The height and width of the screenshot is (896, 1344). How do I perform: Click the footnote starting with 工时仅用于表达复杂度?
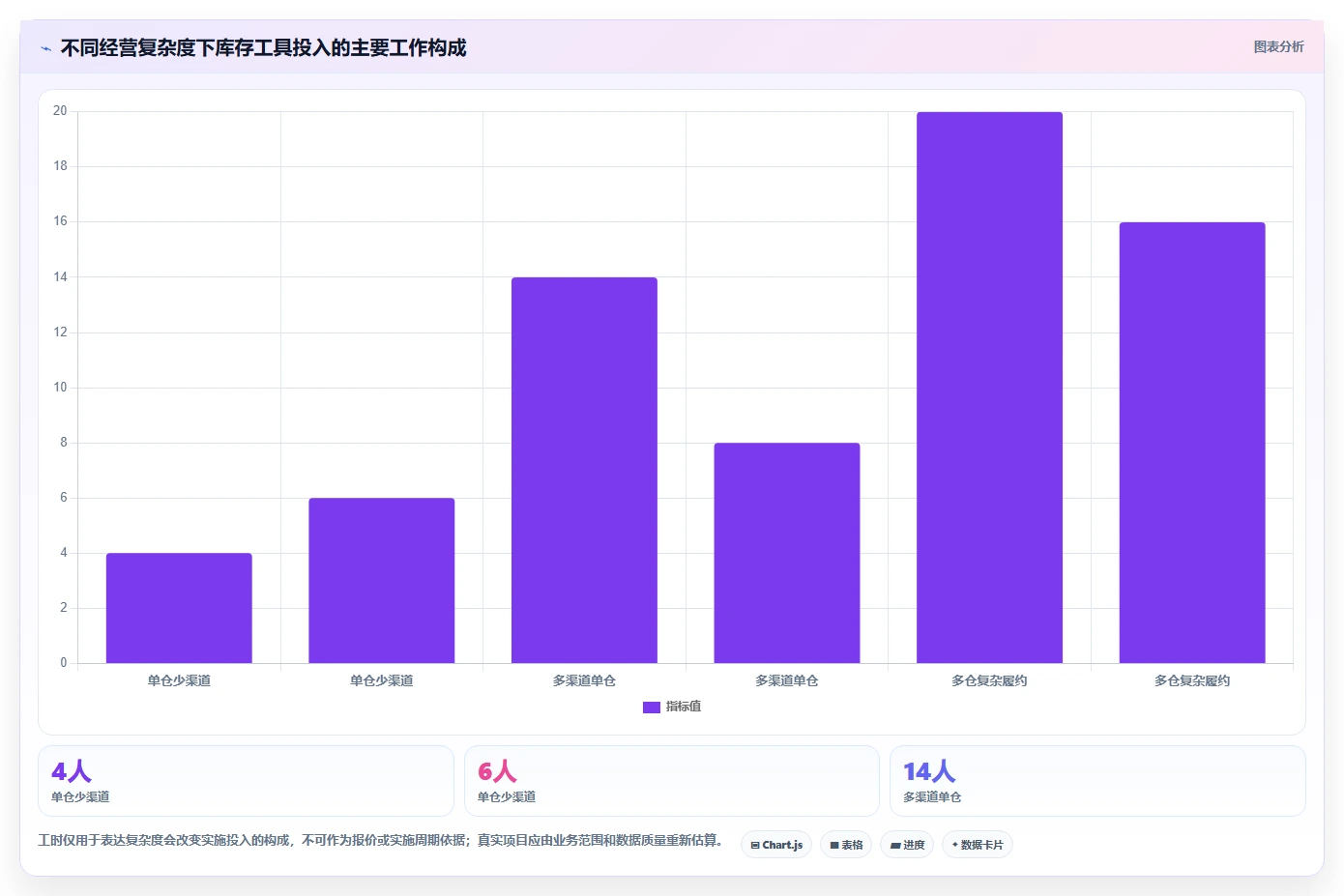click(x=380, y=840)
